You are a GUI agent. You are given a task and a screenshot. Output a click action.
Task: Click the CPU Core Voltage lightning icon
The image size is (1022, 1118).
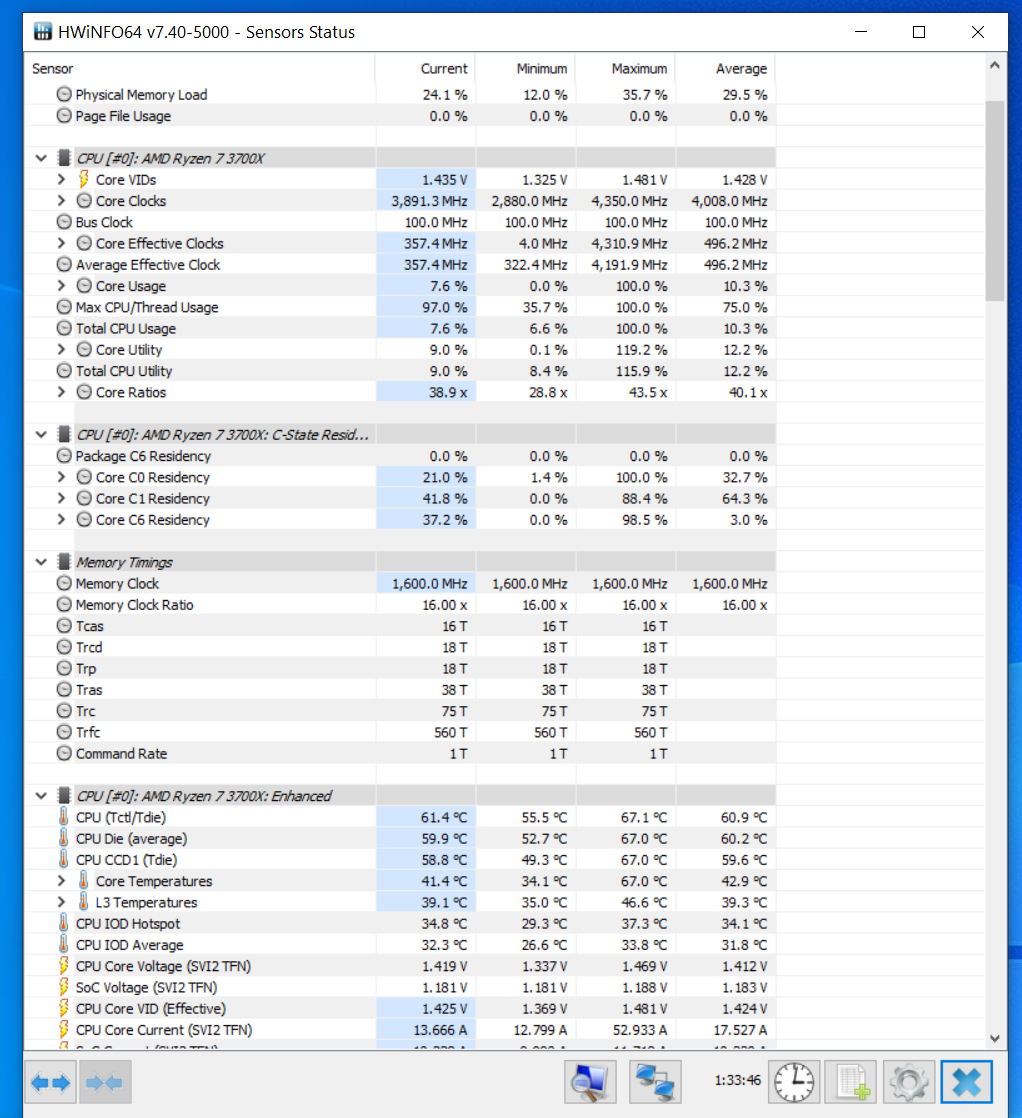tap(63, 965)
